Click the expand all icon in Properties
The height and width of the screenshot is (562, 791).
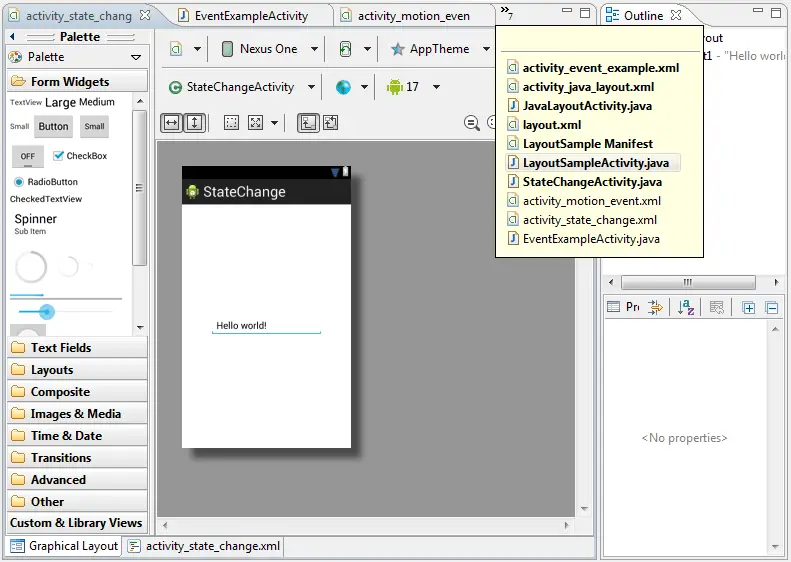pos(749,308)
